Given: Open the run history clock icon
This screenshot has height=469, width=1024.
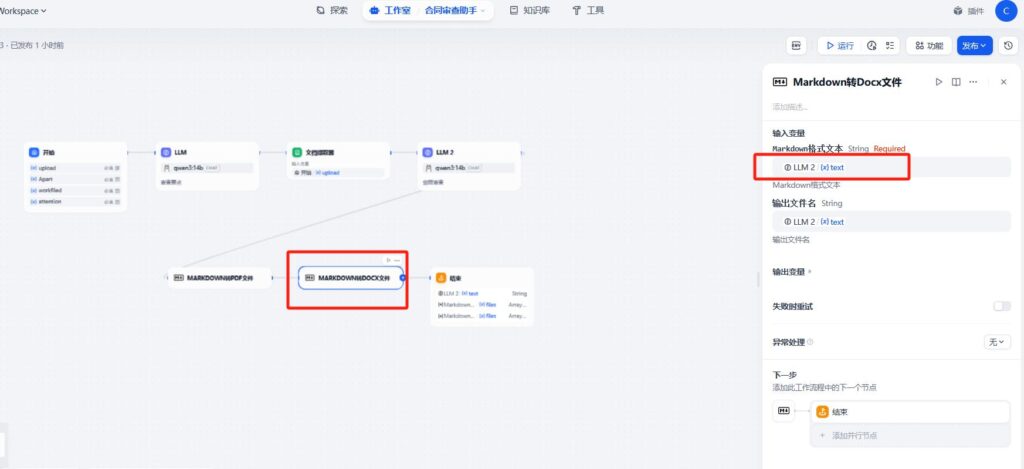Looking at the screenshot, I should (x=871, y=45).
